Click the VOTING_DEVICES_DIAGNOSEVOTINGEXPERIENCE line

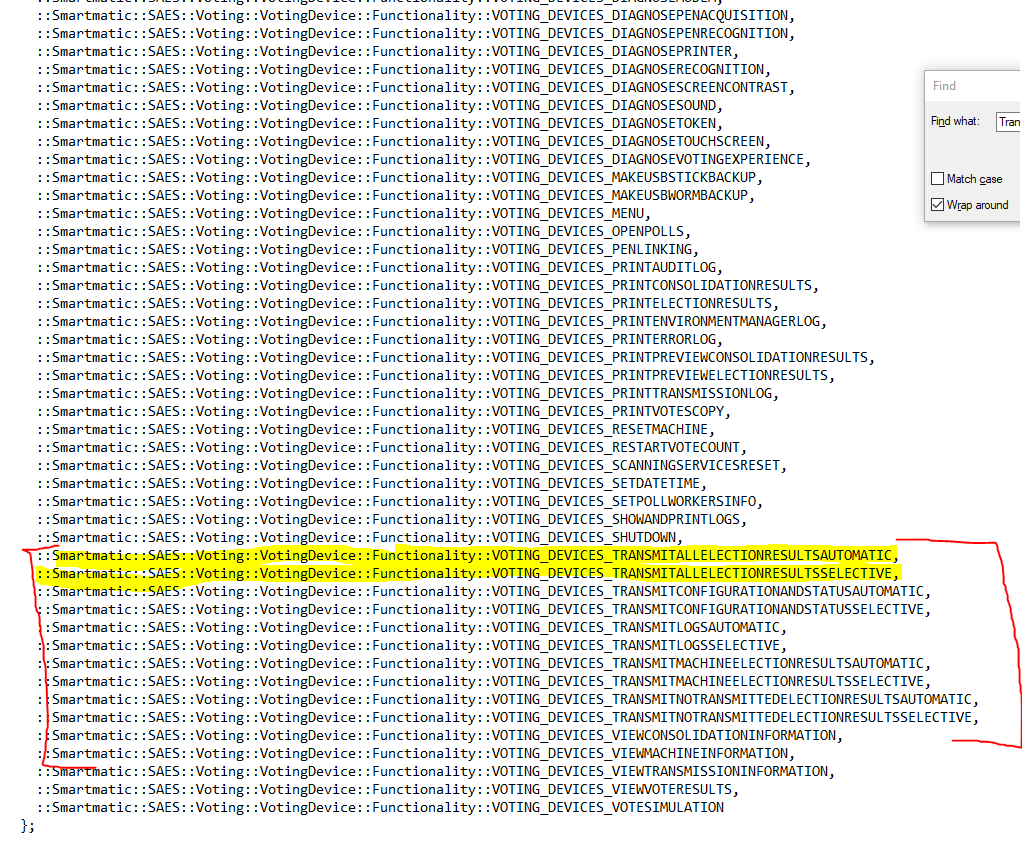point(423,160)
